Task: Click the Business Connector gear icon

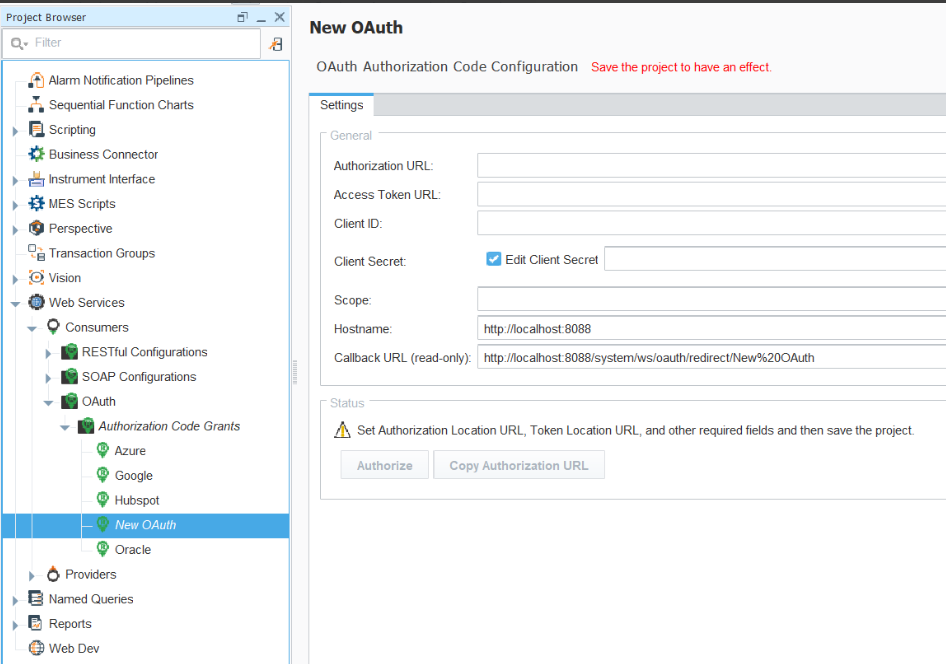Action: [x=37, y=154]
